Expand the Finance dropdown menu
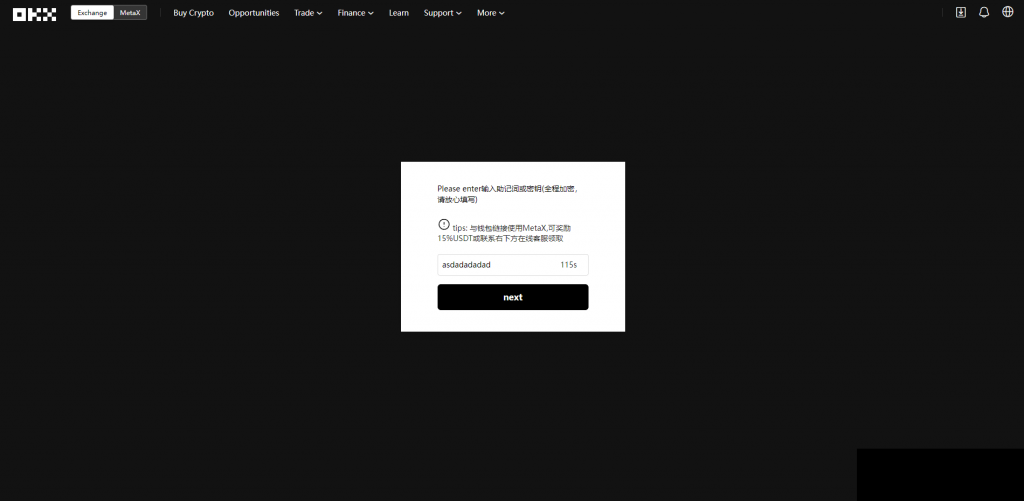 (x=355, y=13)
